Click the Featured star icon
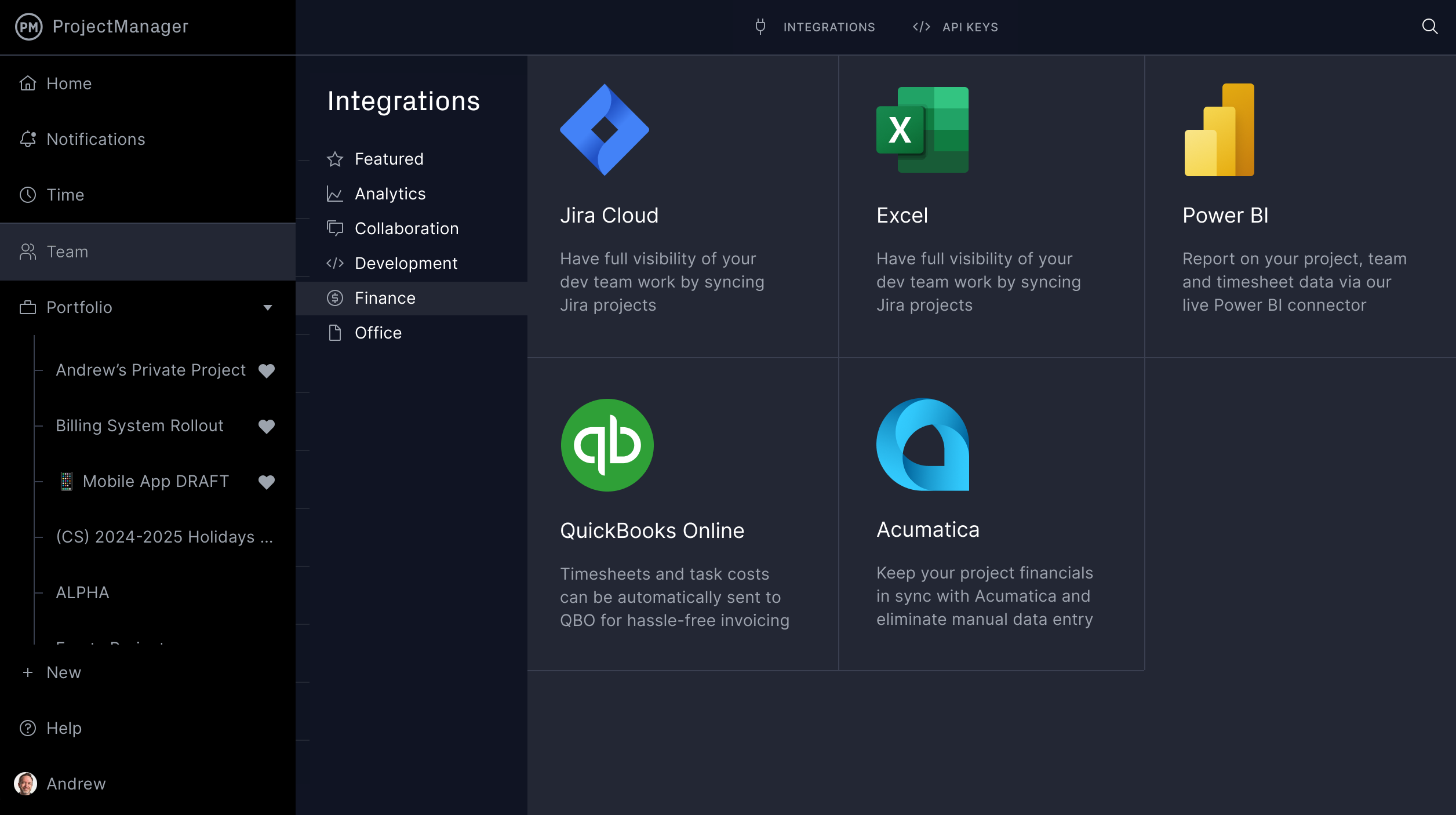Viewport: 1456px width, 815px height. pyautogui.click(x=335, y=159)
